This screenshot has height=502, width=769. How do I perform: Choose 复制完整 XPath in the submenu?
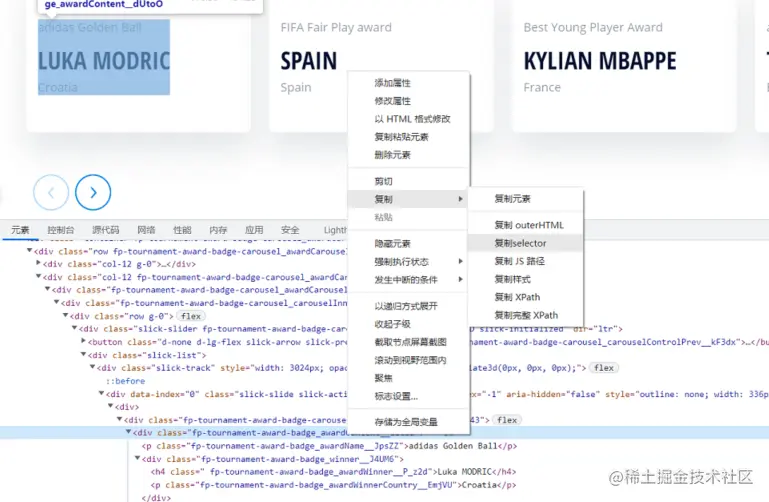pyautogui.click(x=526, y=315)
